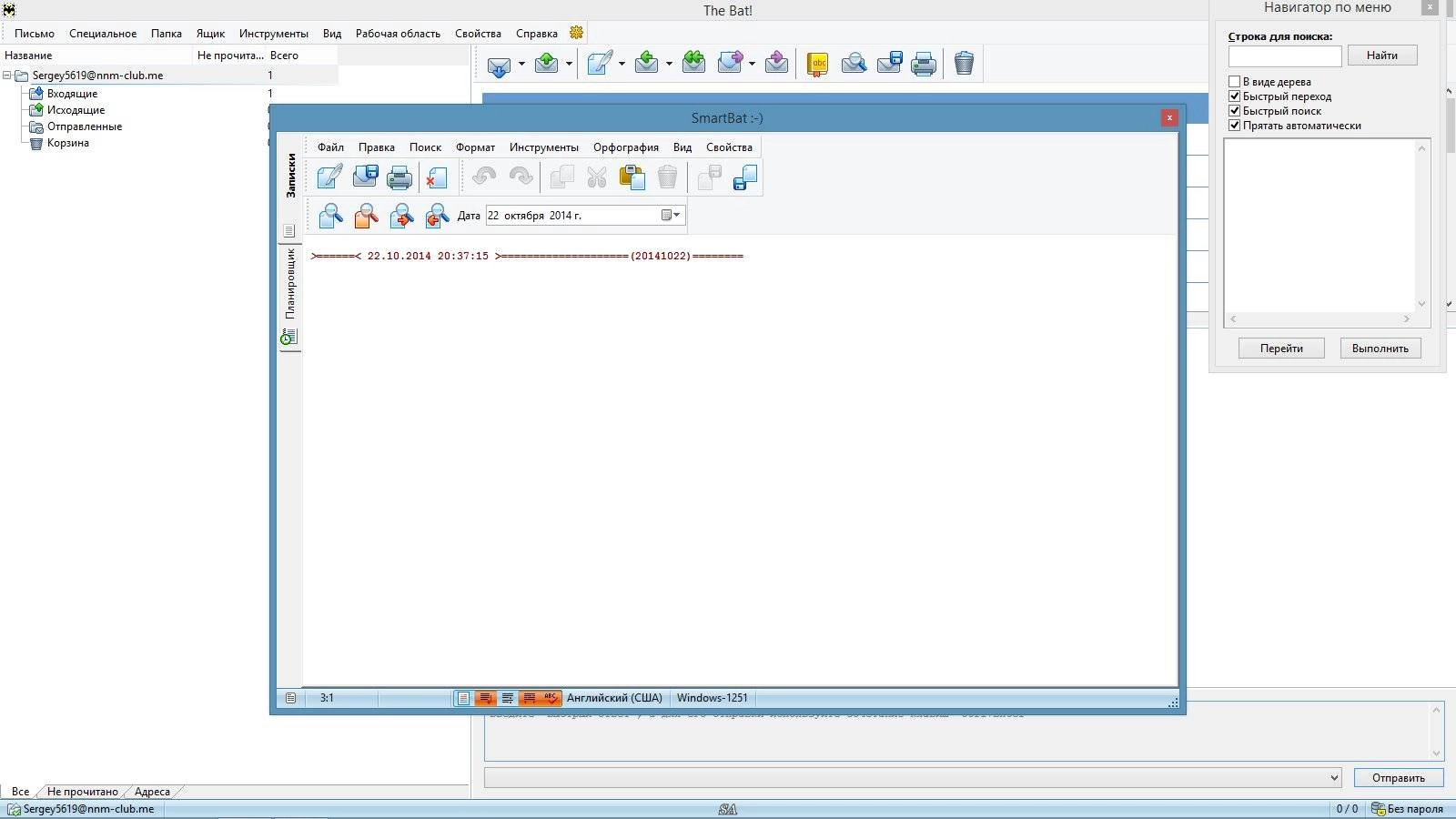
Task: Click the find message magnifier icon in The Bat!
Action: [854, 64]
